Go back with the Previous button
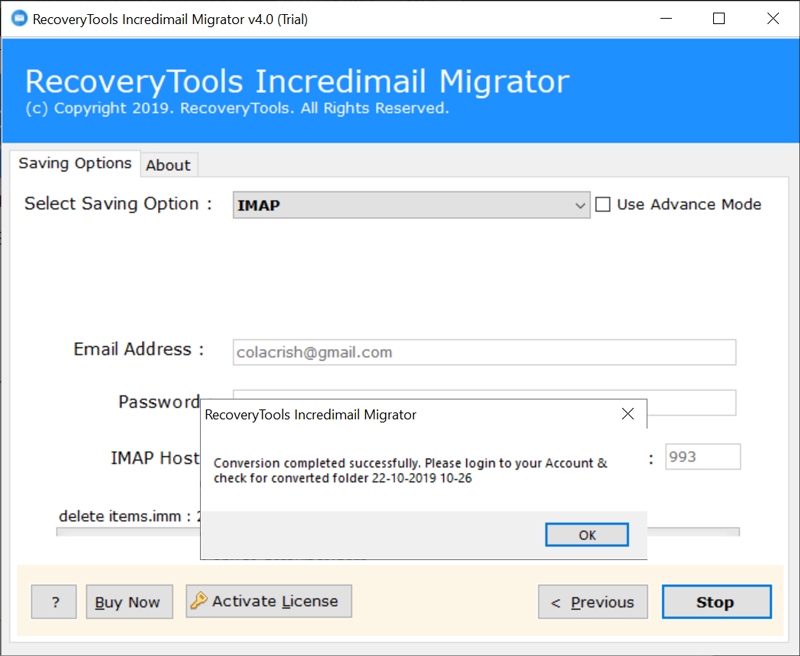The height and width of the screenshot is (656, 800). tap(593, 602)
